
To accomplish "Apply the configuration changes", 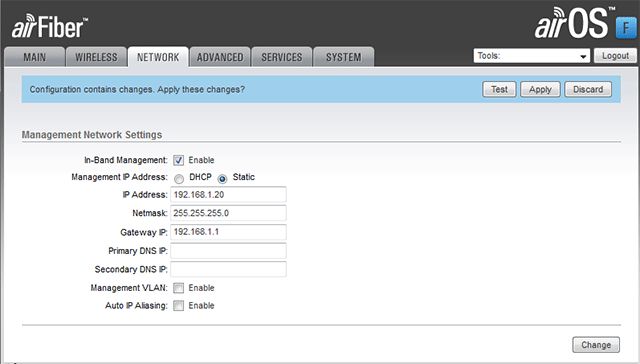I will click(x=540, y=89).
